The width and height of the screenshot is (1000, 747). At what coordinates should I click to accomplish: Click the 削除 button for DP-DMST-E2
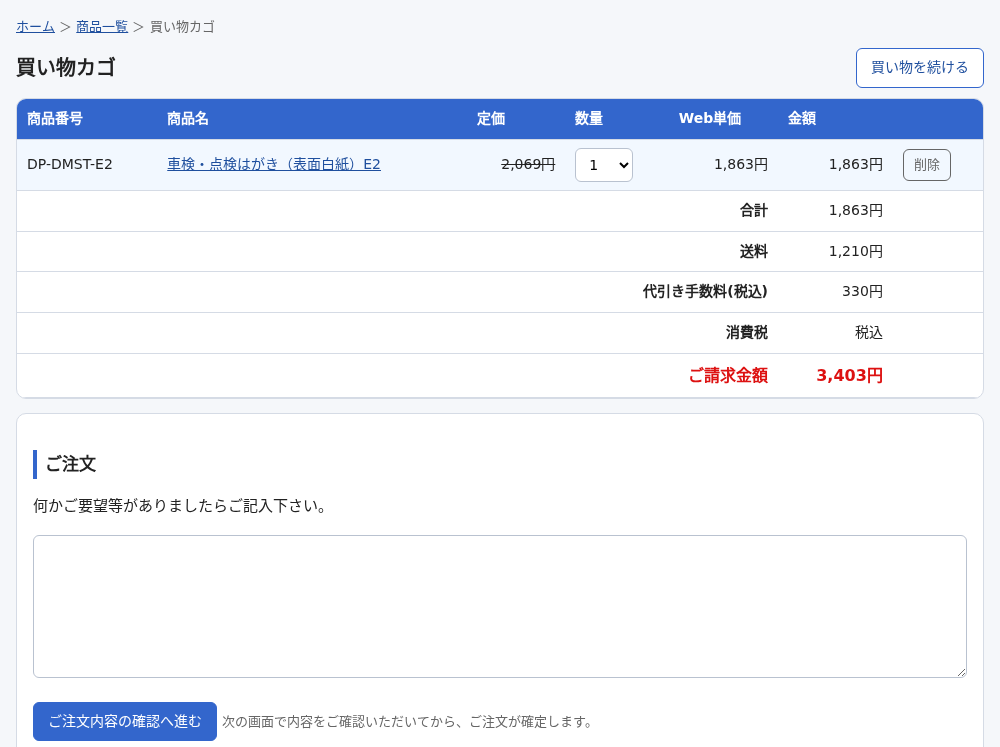pos(927,165)
